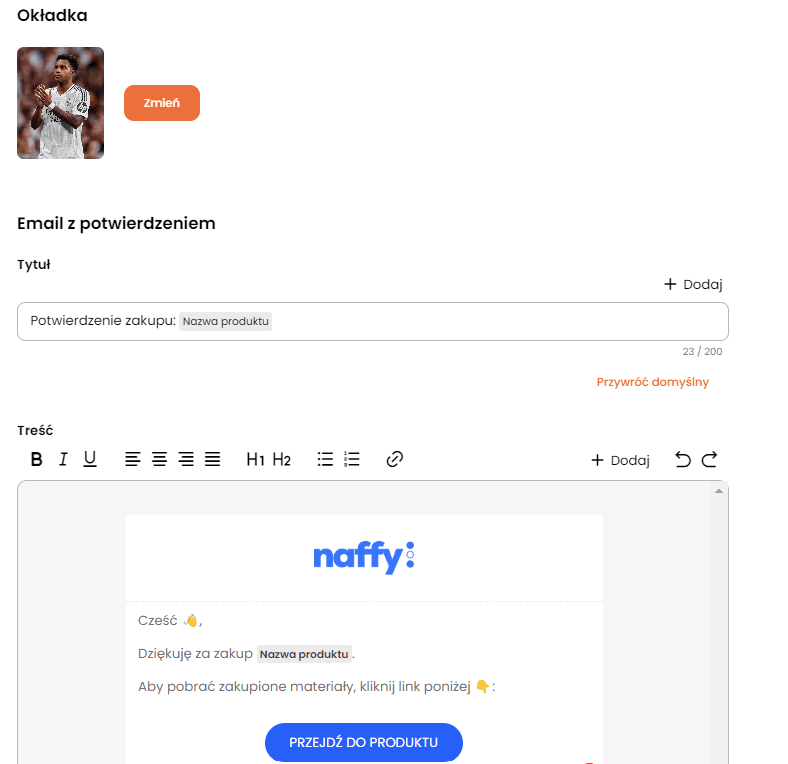Align text to the left
The height and width of the screenshot is (764, 788).
[x=133, y=459]
